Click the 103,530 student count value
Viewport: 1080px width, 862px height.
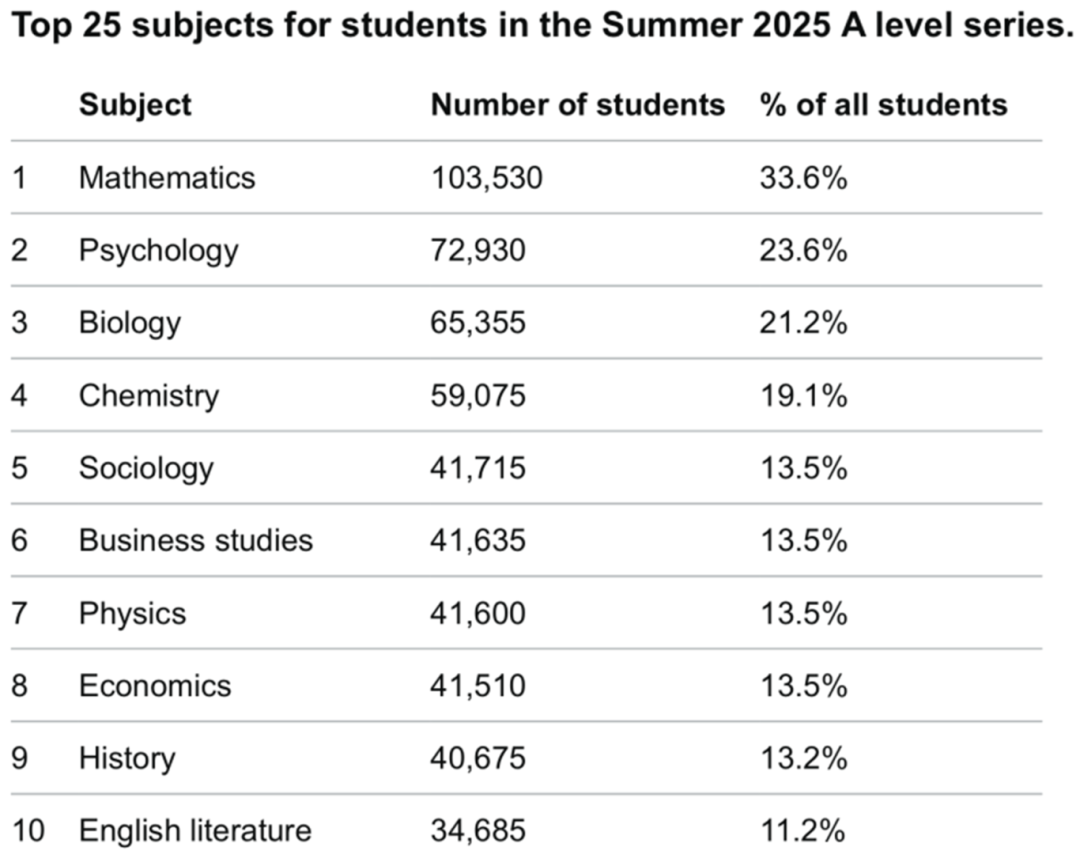tap(486, 178)
